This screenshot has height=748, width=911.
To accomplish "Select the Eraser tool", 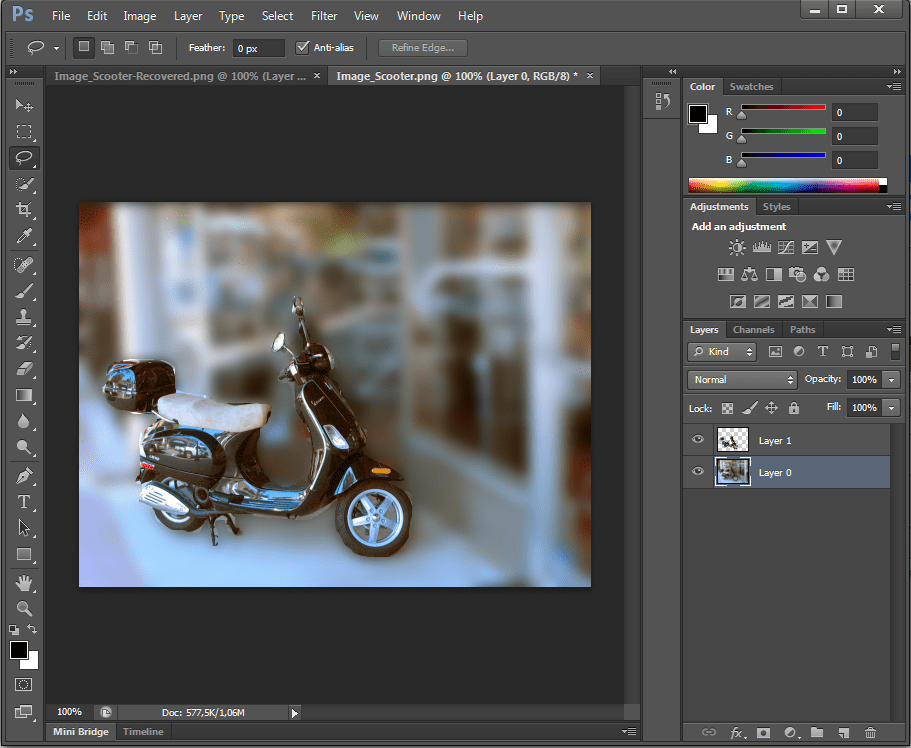I will [x=24, y=368].
